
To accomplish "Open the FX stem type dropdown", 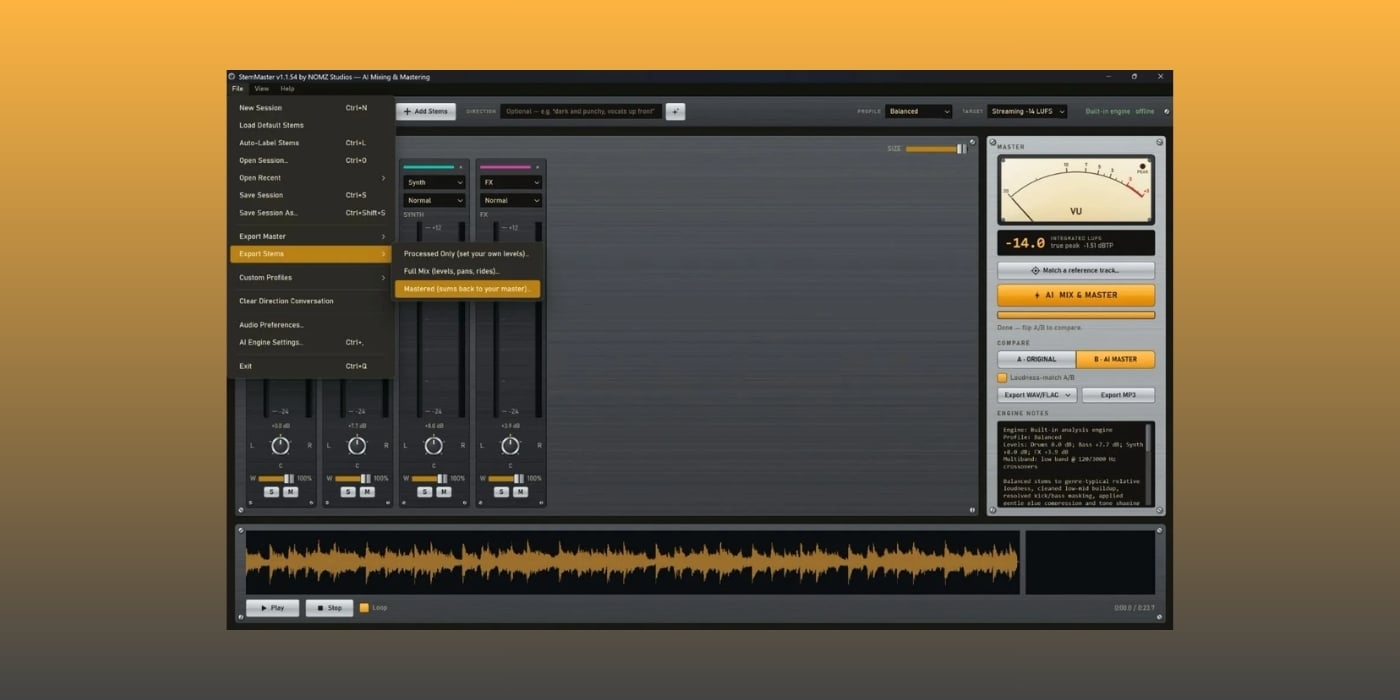I will (511, 182).
